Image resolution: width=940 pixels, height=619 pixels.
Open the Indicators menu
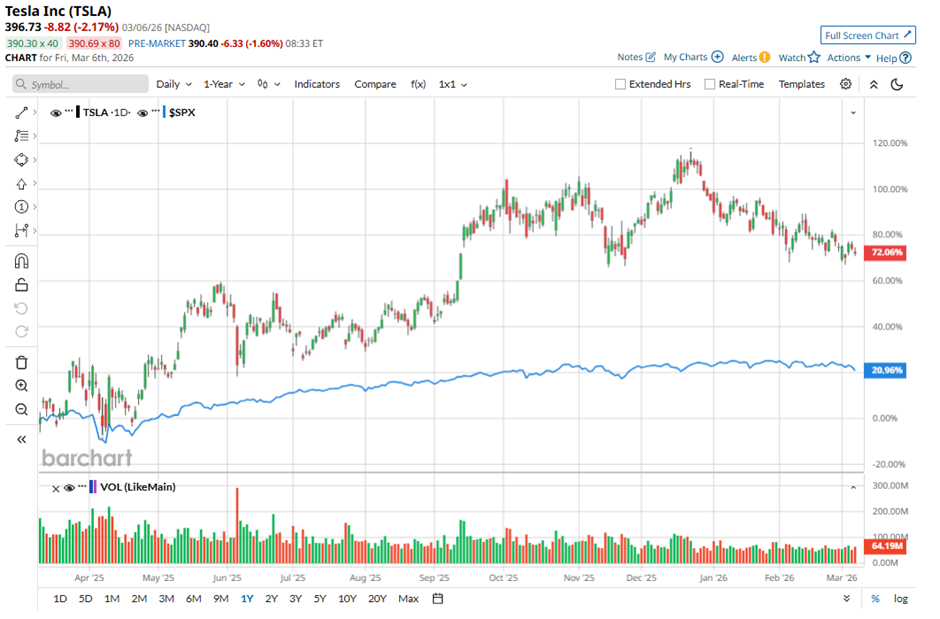(x=317, y=84)
